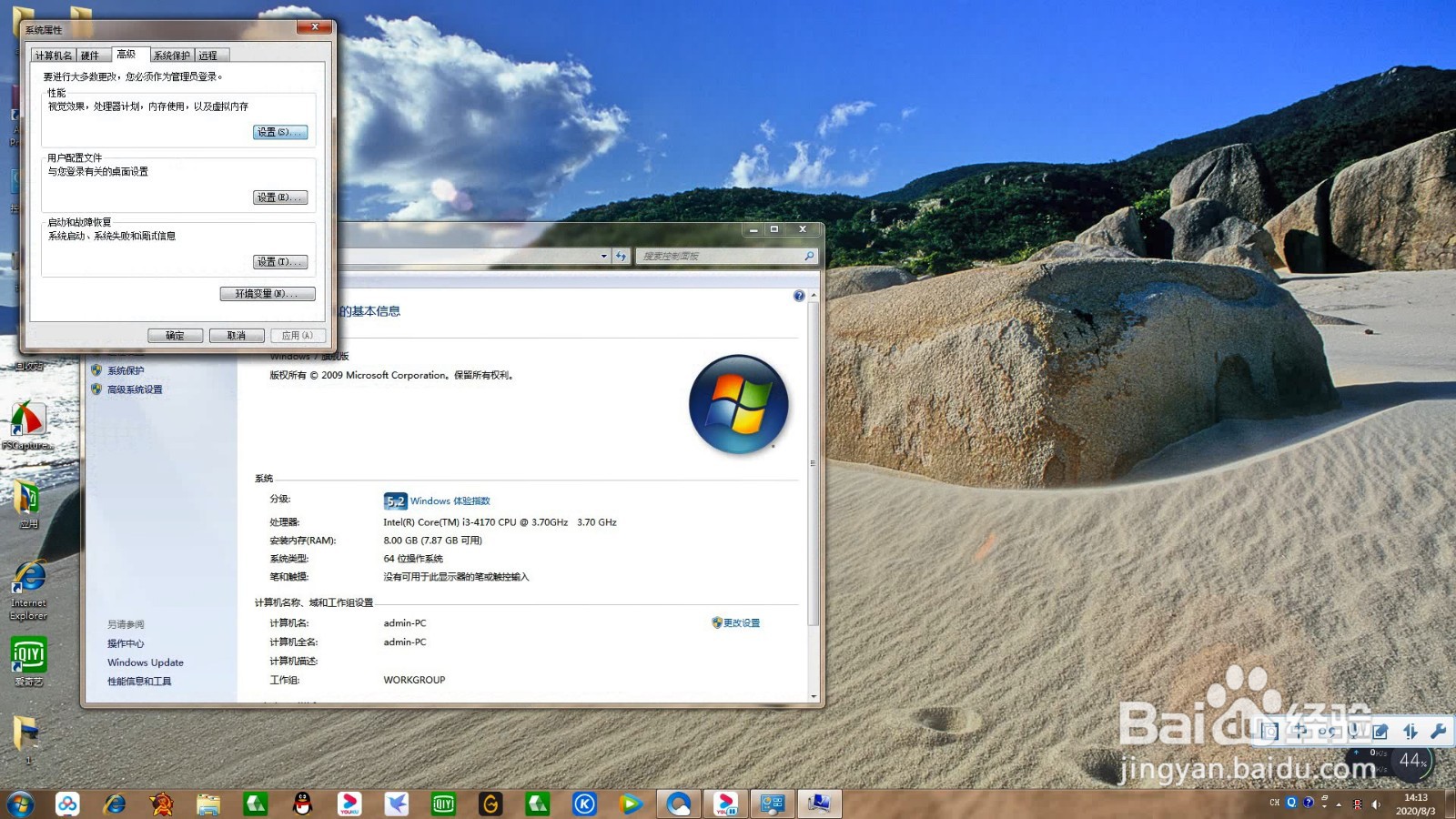Click the red film tray icon

click(x=1358, y=804)
